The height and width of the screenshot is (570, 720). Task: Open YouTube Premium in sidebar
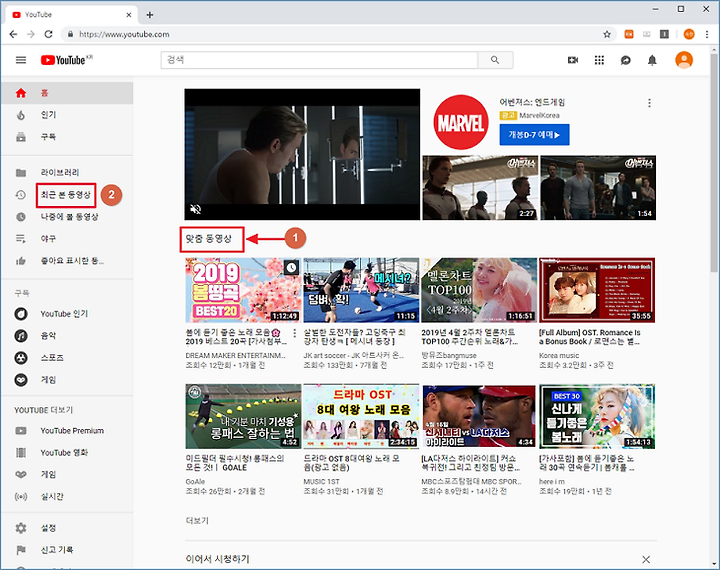point(67,431)
